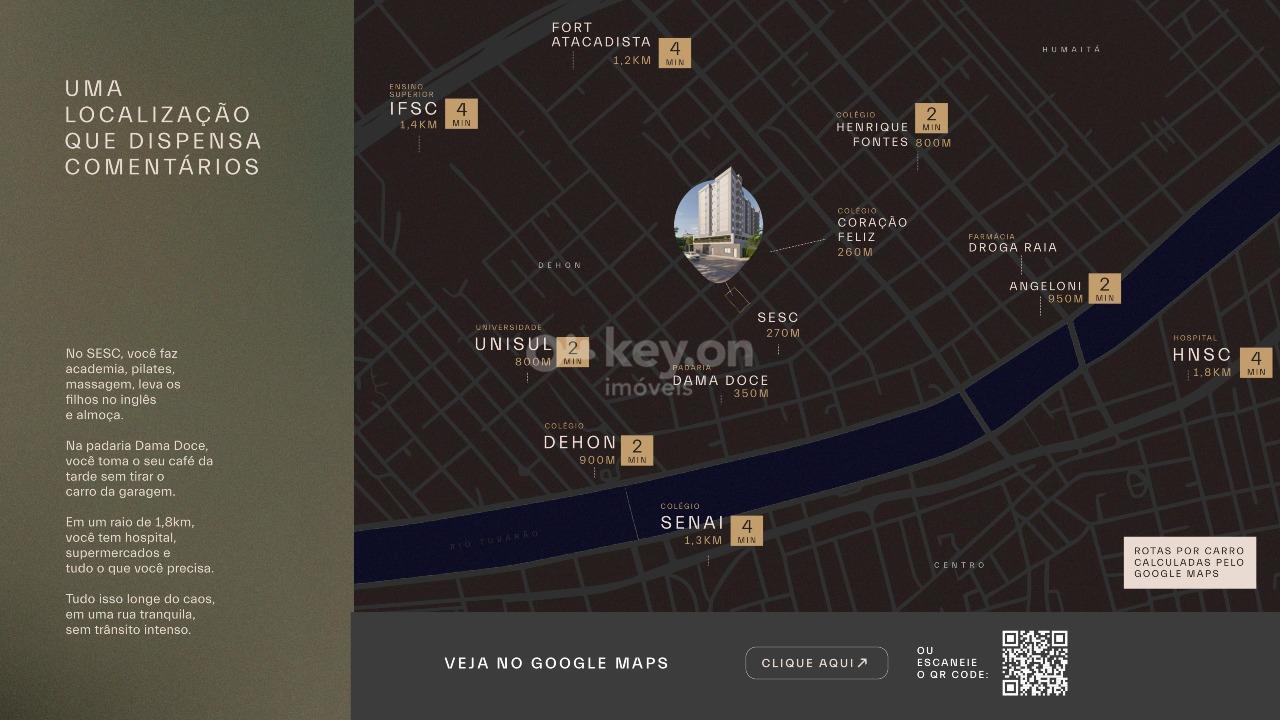This screenshot has width=1280, height=720.
Task: Click the 4 min badge beside HNSC
Action: click(x=1256, y=362)
